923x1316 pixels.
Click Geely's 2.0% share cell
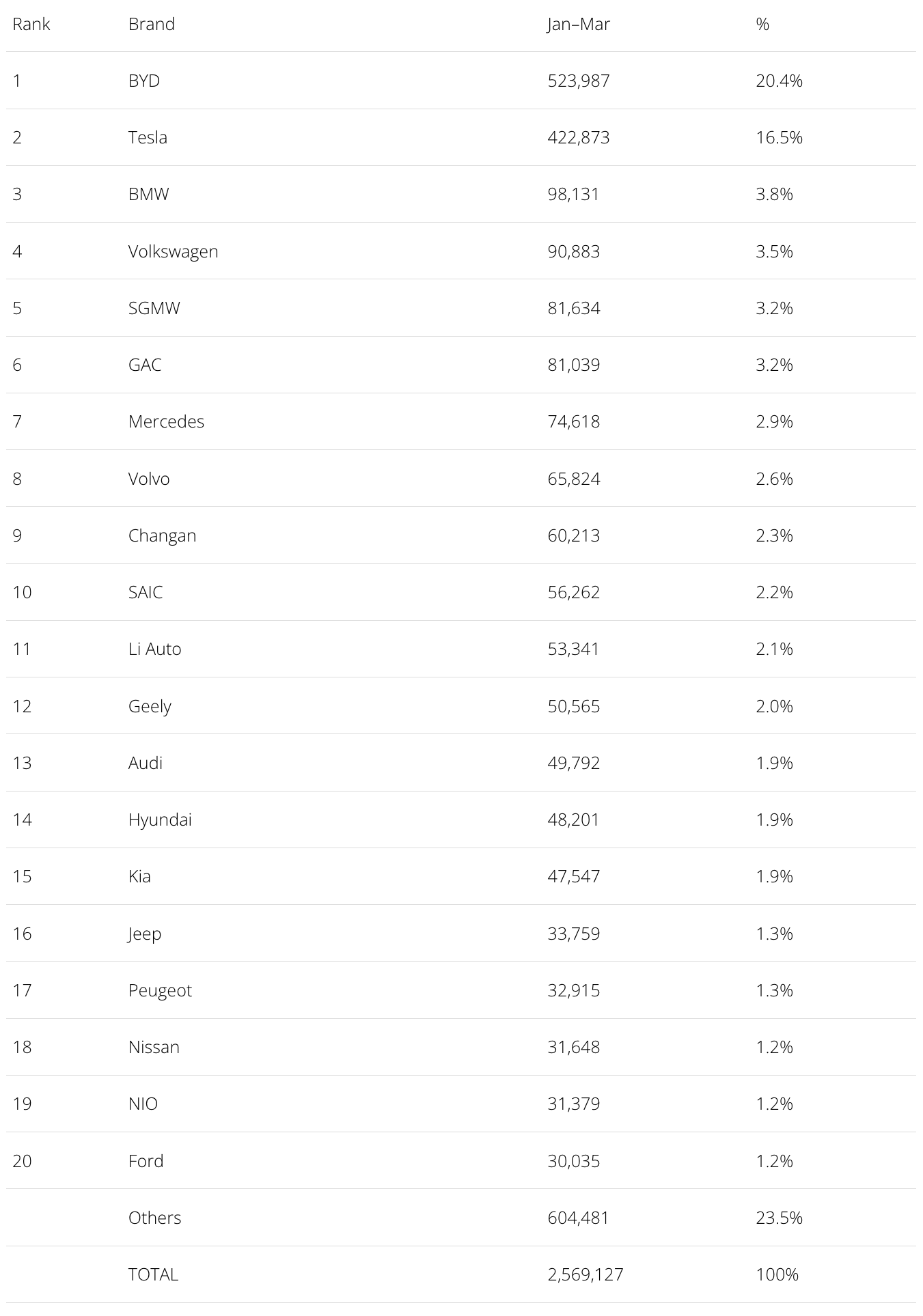[x=774, y=706]
